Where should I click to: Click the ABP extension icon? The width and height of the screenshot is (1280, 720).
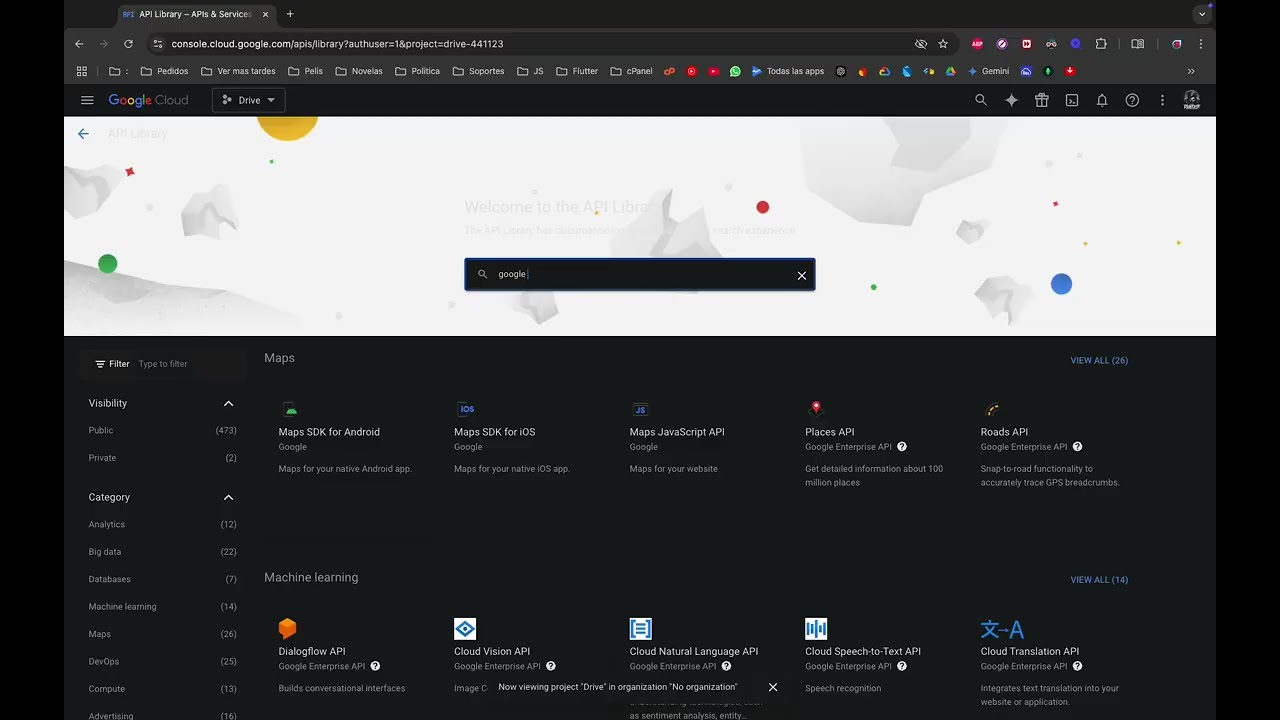(x=977, y=44)
